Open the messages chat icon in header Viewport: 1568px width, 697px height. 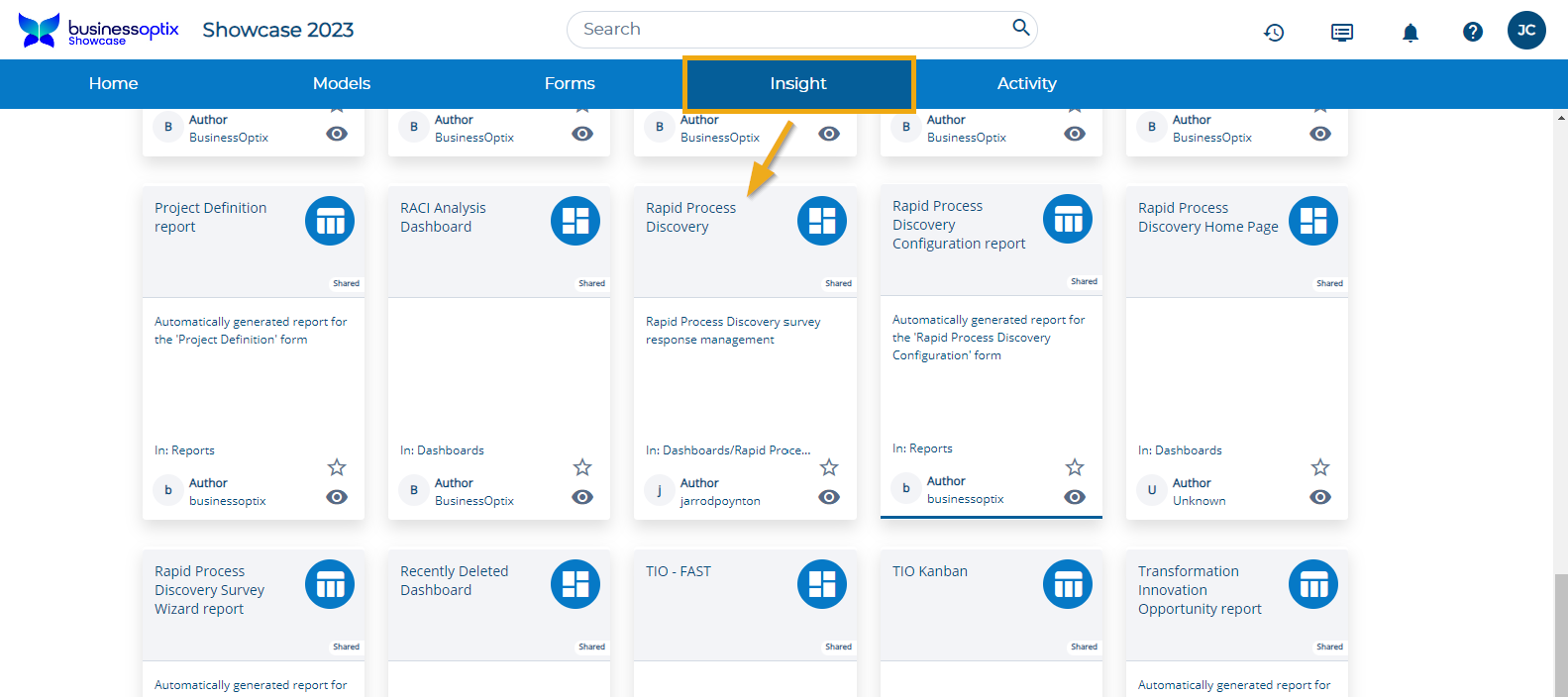(1341, 33)
